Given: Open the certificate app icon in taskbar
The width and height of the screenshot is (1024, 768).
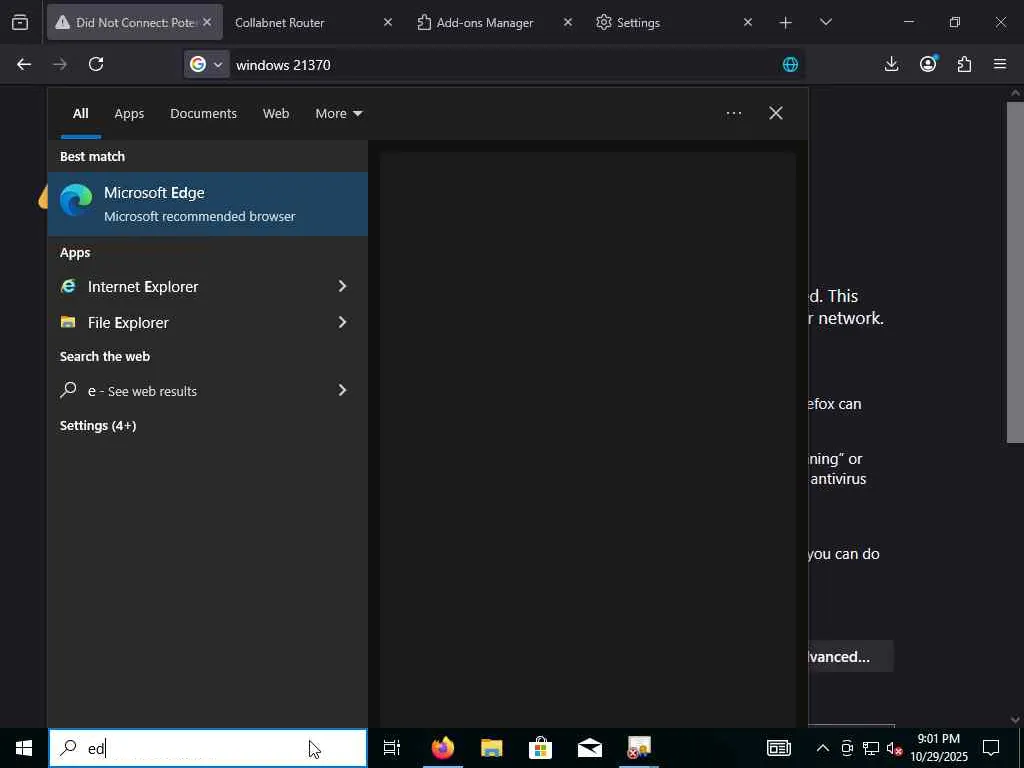Looking at the screenshot, I should (639, 748).
